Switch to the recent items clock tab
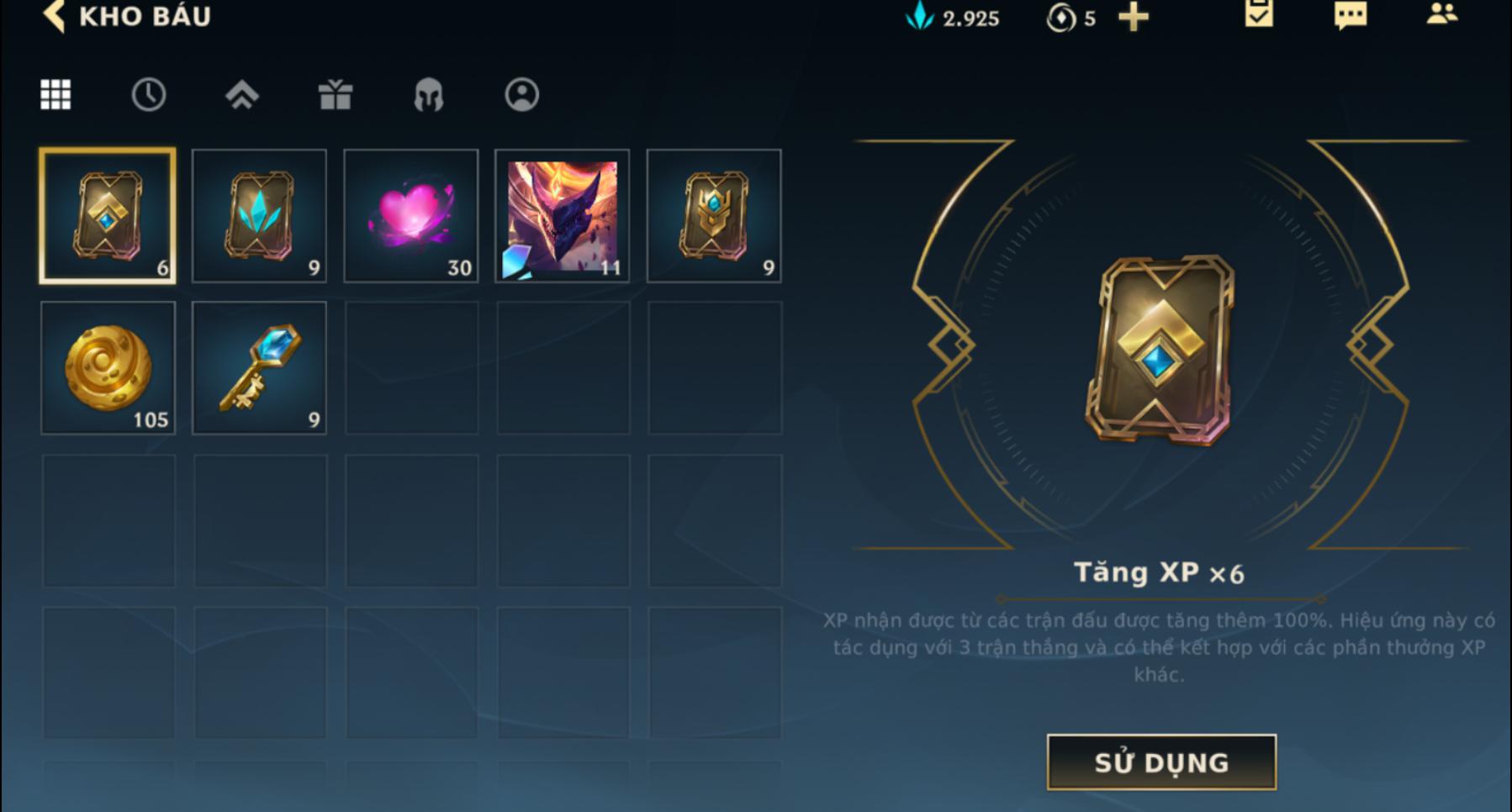The image size is (1512, 812). coord(149,95)
